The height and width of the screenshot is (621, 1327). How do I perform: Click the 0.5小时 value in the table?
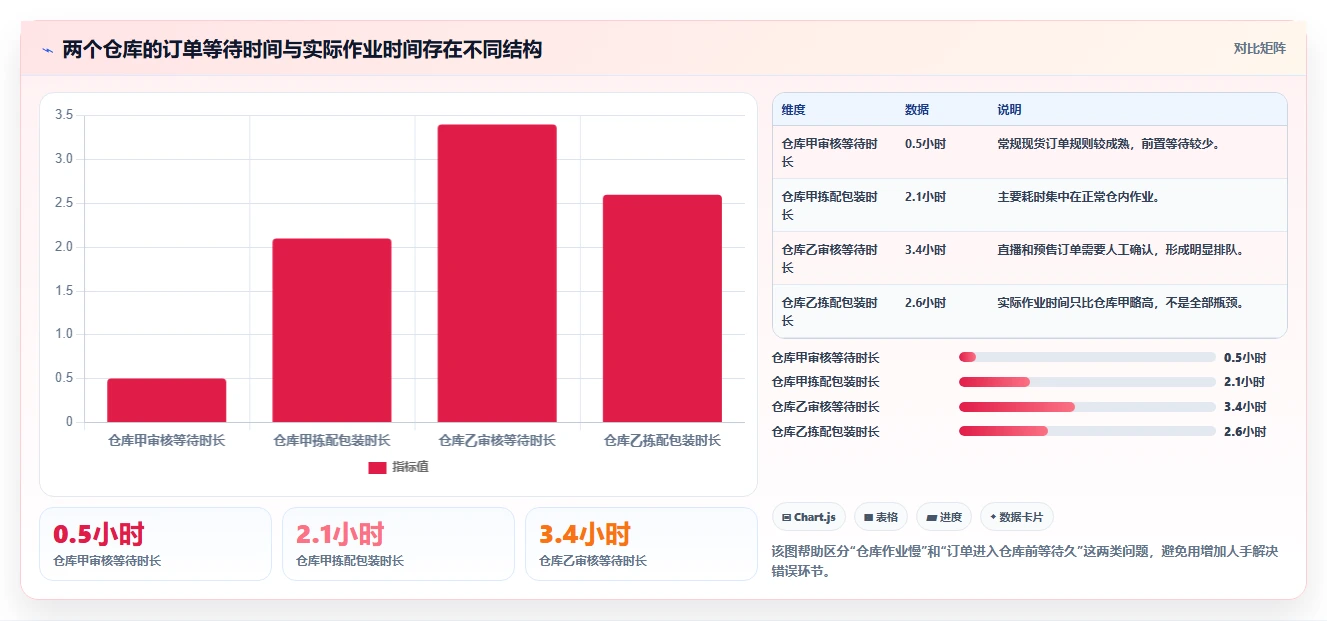[x=925, y=144]
